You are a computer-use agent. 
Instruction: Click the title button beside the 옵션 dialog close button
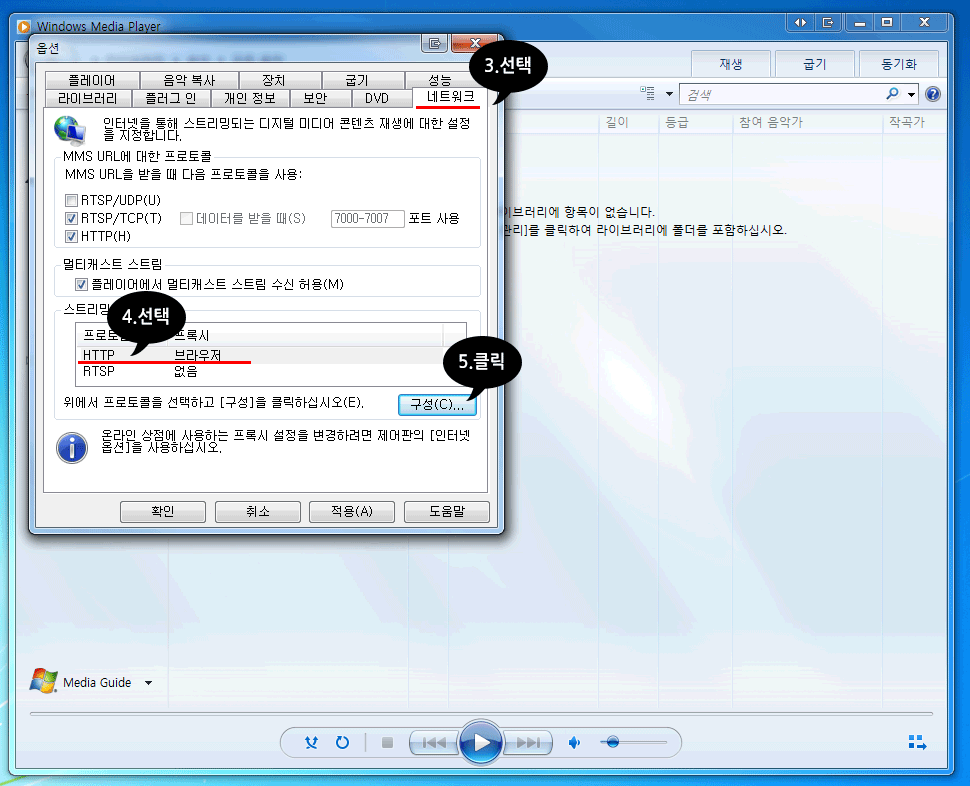click(x=435, y=43)
